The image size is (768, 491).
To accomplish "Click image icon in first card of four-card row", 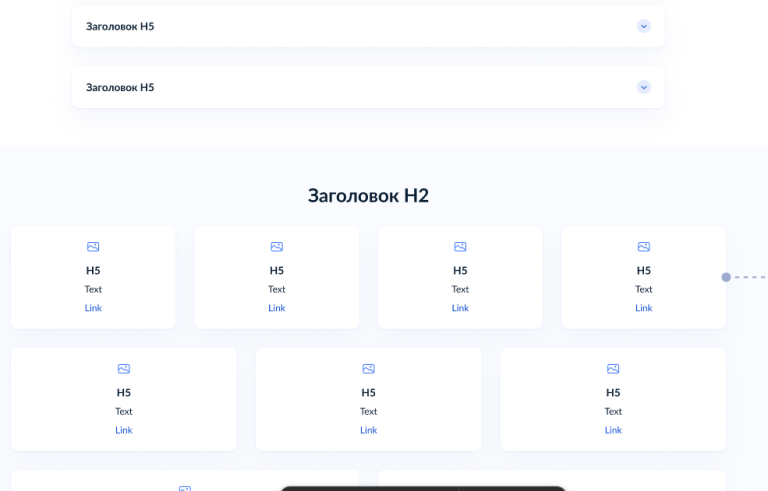I will pos(93,246).
